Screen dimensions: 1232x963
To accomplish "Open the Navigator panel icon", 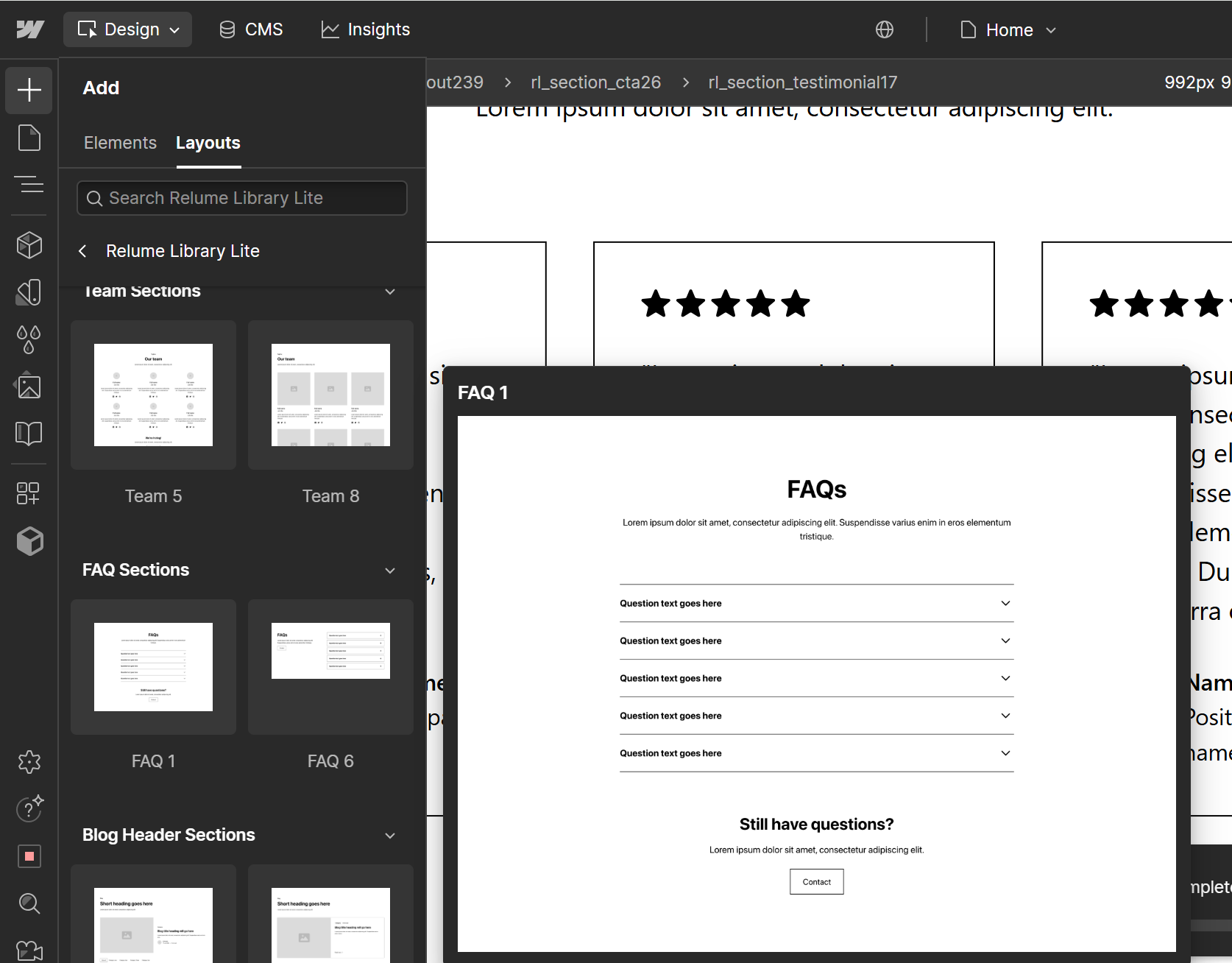I will [x=29, y=184].
